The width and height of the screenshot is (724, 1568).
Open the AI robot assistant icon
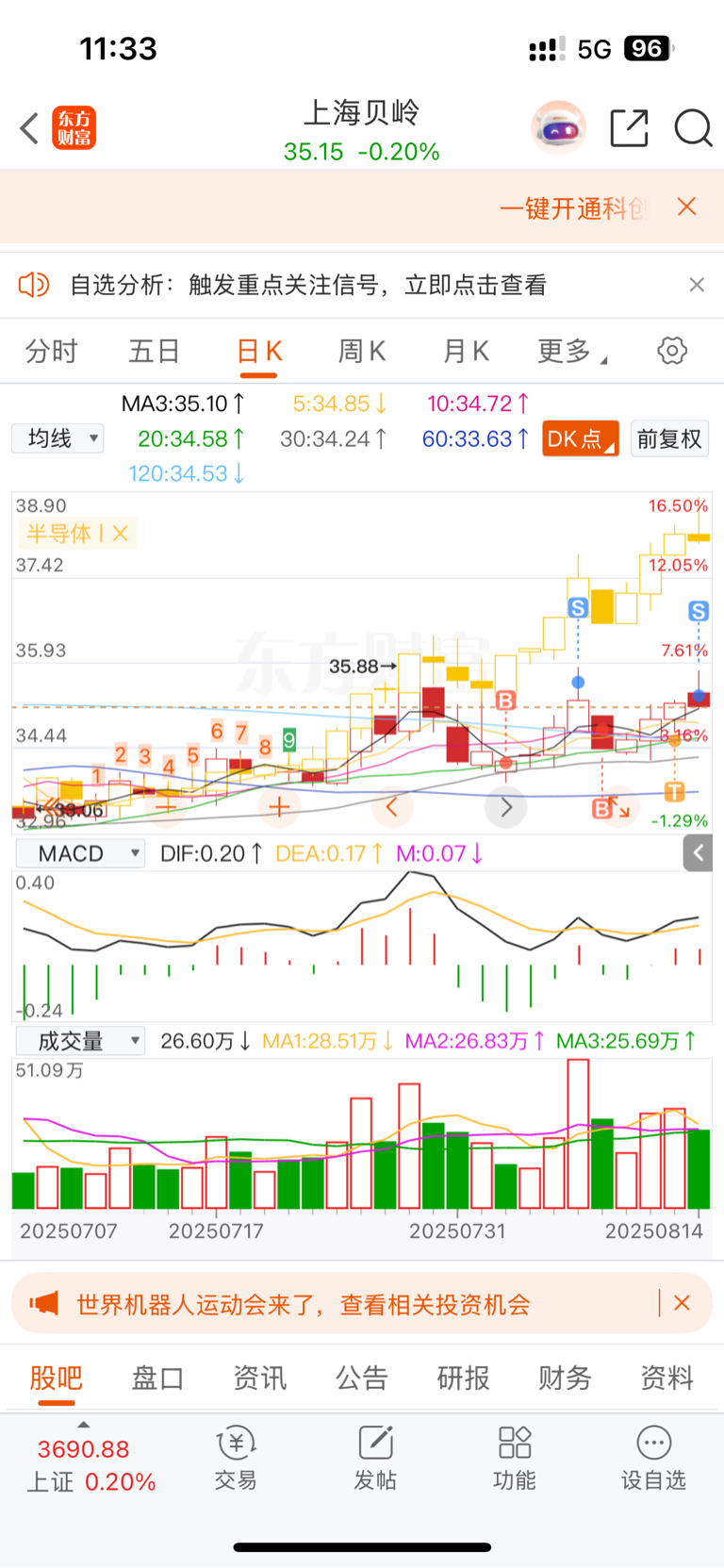(558, 128)
